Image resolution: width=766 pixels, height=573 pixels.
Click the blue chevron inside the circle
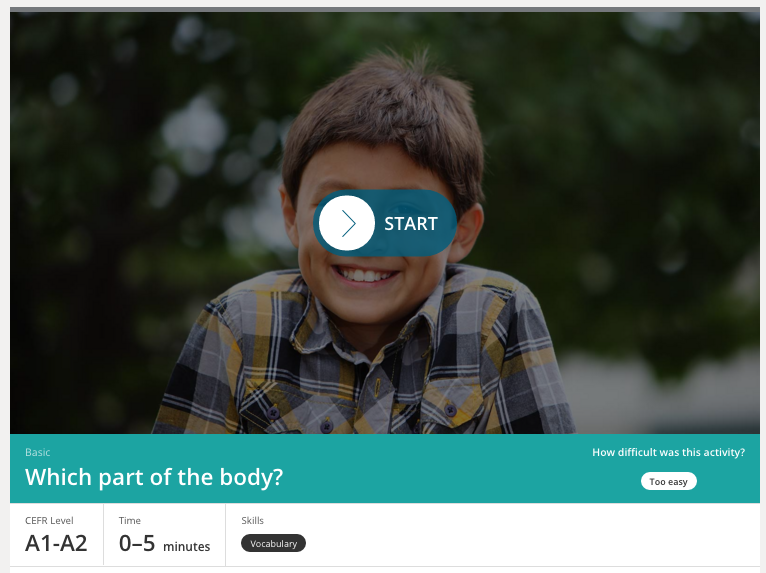coord(348,223)
